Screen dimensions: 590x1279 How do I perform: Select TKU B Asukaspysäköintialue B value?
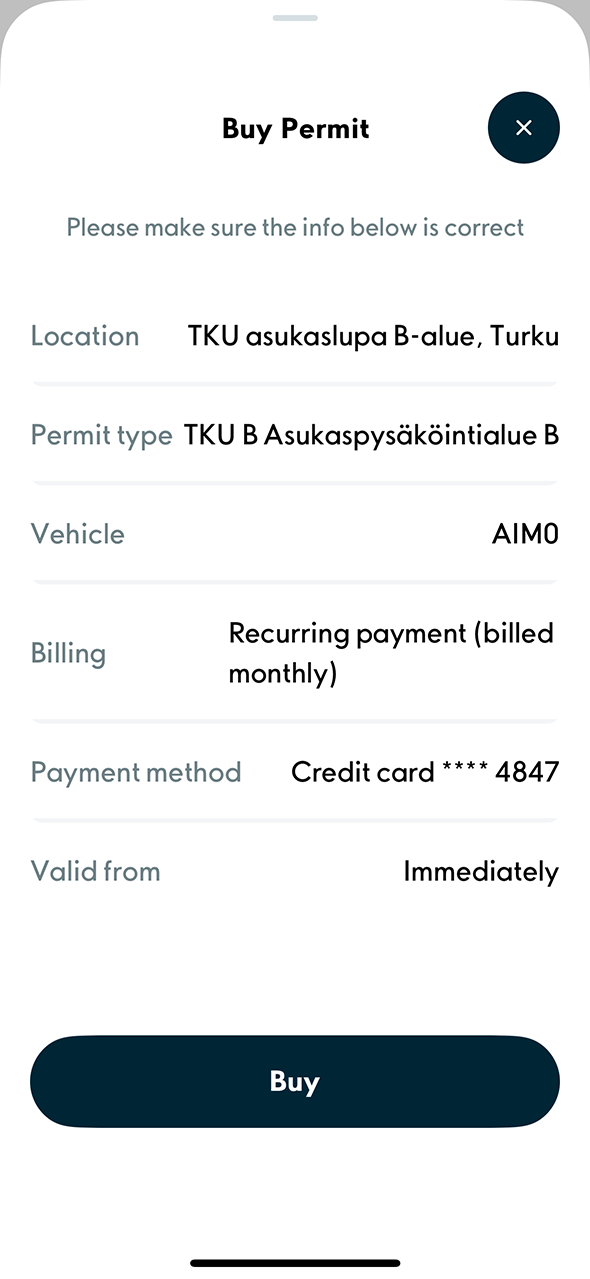pyautogui.click(x=371, y=436)
